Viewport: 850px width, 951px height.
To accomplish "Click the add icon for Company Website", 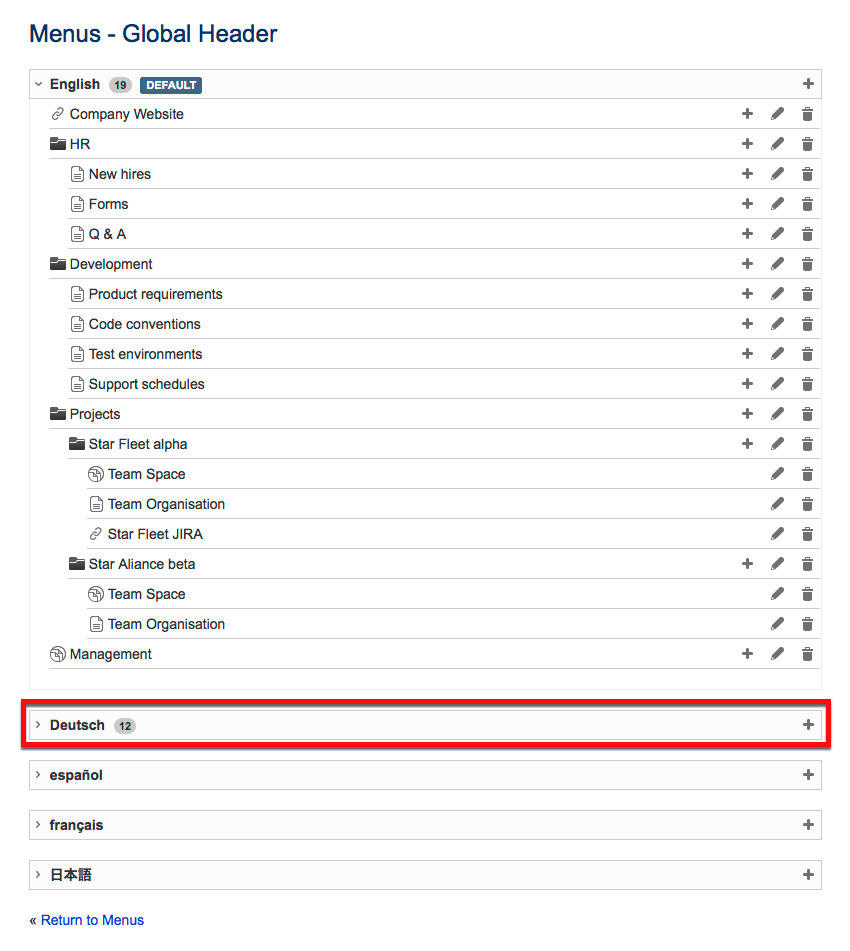I will click(747, 114).
